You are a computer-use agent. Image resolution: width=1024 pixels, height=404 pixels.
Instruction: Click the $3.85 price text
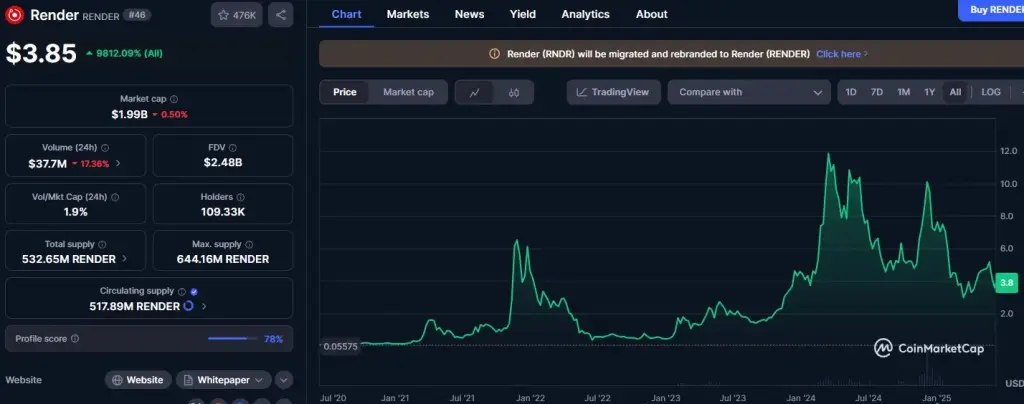point(41,54)
